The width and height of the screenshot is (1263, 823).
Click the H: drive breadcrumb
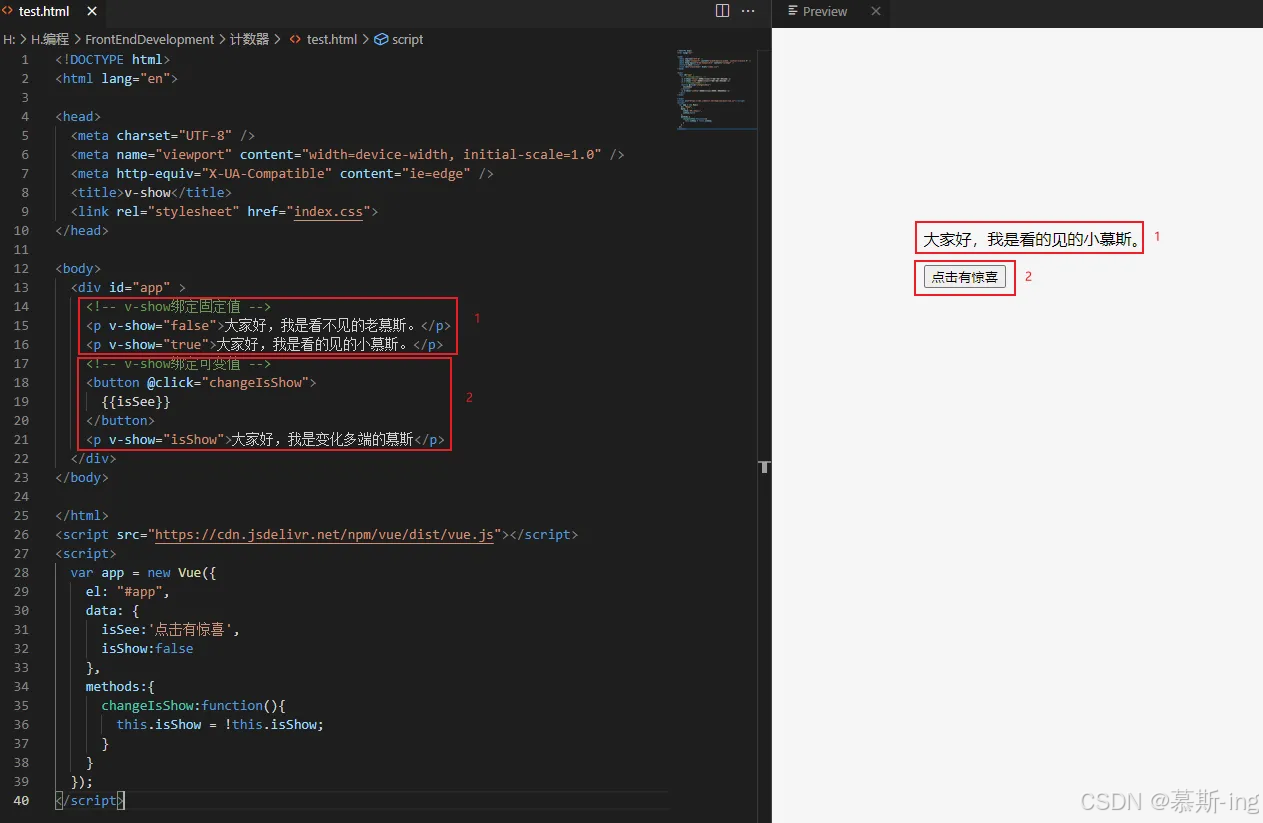point(9,39)
